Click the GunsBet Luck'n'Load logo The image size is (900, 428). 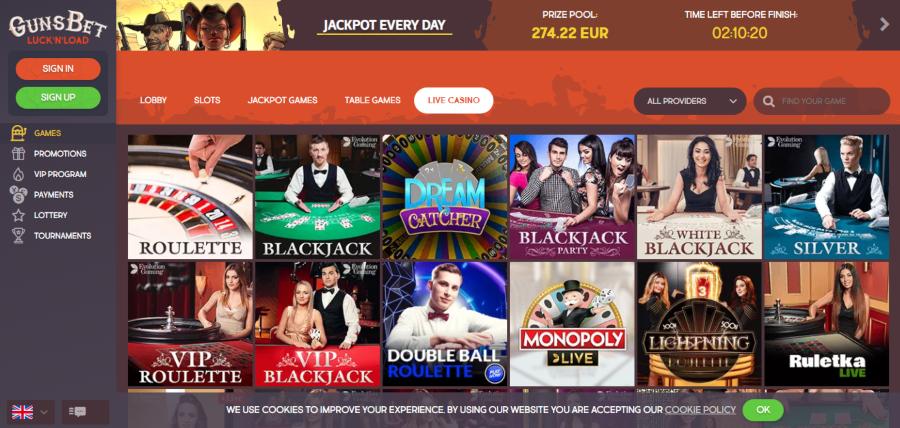pyautogui.click(x=58, y=28)
